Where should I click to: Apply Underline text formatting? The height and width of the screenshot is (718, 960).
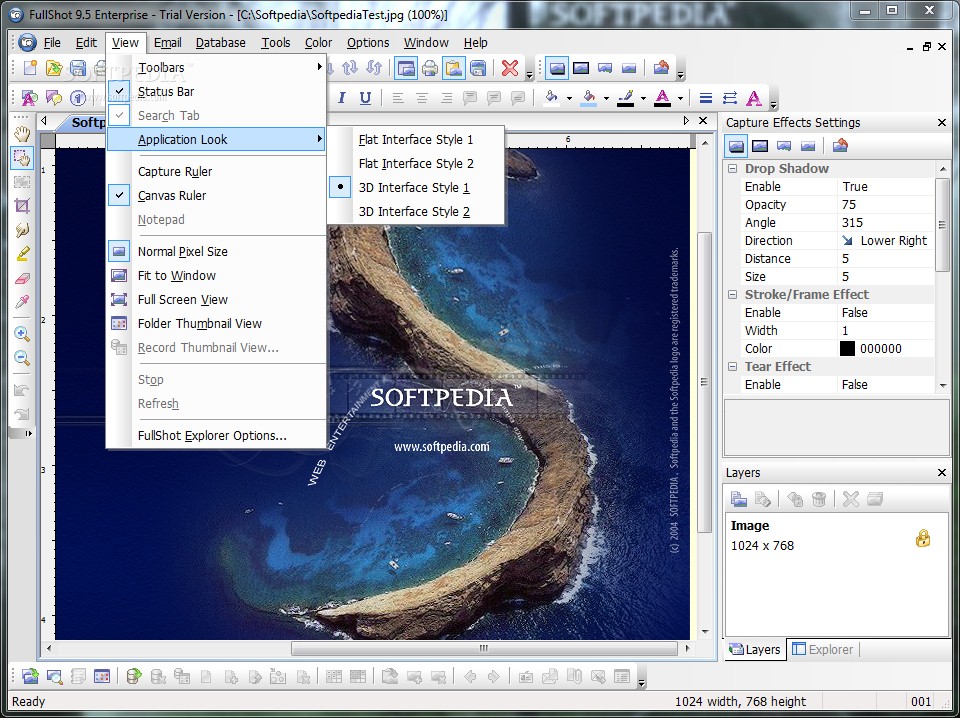366,98
